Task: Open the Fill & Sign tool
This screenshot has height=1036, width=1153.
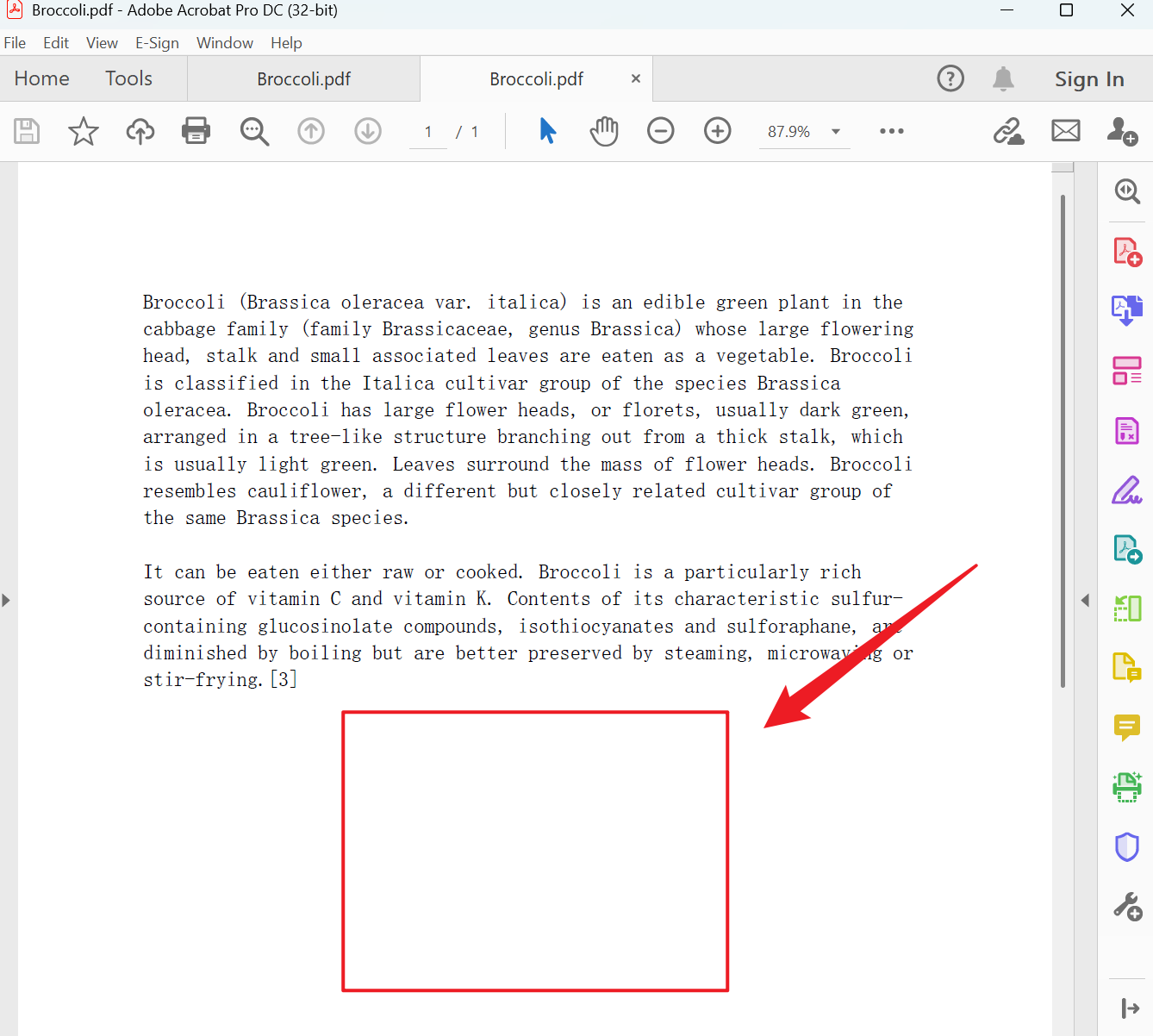Action: tap(1127, 490)
